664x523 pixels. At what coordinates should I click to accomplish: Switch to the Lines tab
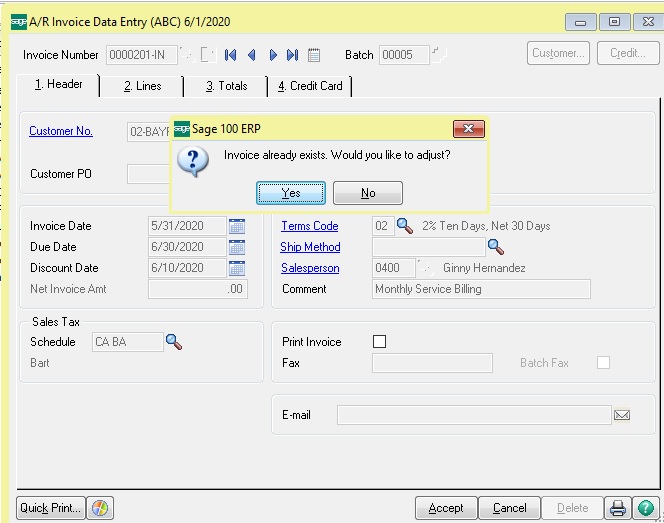[x=142, y=86]
